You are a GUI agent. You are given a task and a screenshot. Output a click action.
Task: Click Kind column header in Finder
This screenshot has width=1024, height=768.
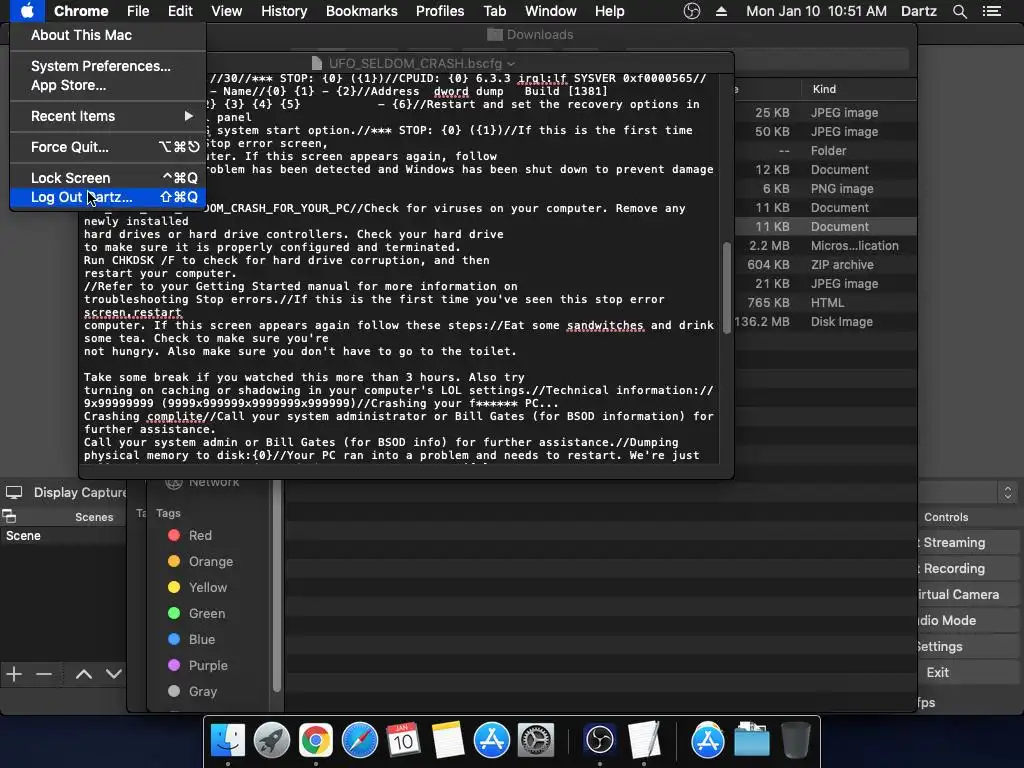click(824, 89)
